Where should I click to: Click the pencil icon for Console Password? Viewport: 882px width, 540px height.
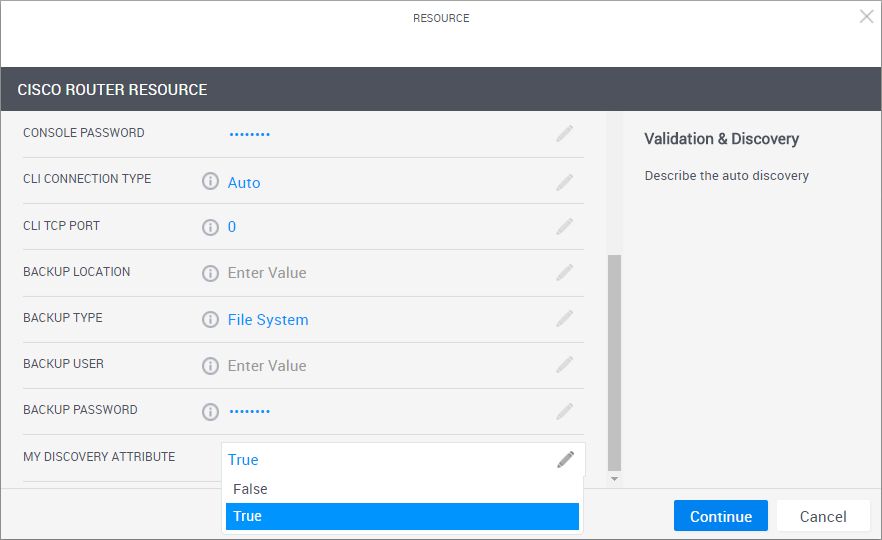(x=565, y=133)
